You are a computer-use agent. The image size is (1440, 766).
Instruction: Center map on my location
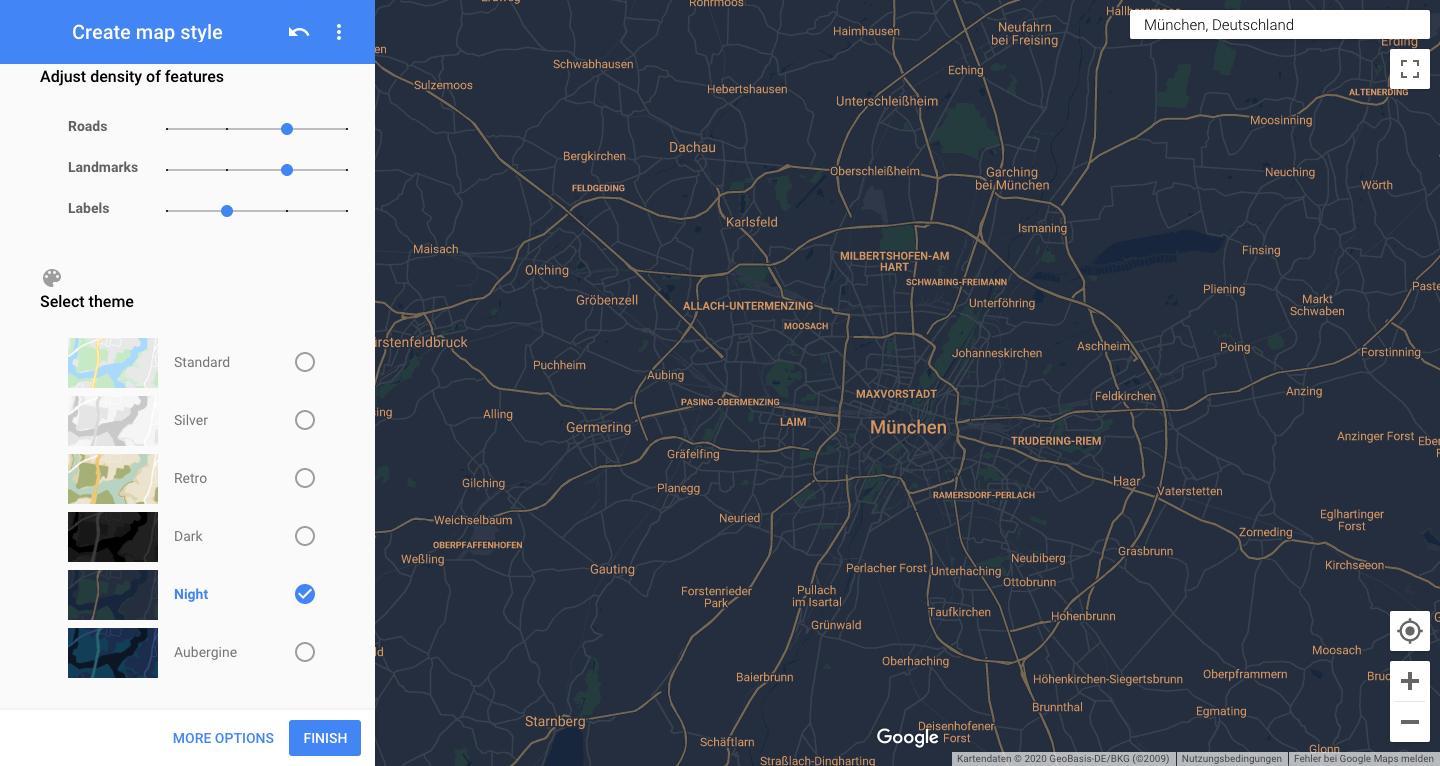tap(1409, 631)
